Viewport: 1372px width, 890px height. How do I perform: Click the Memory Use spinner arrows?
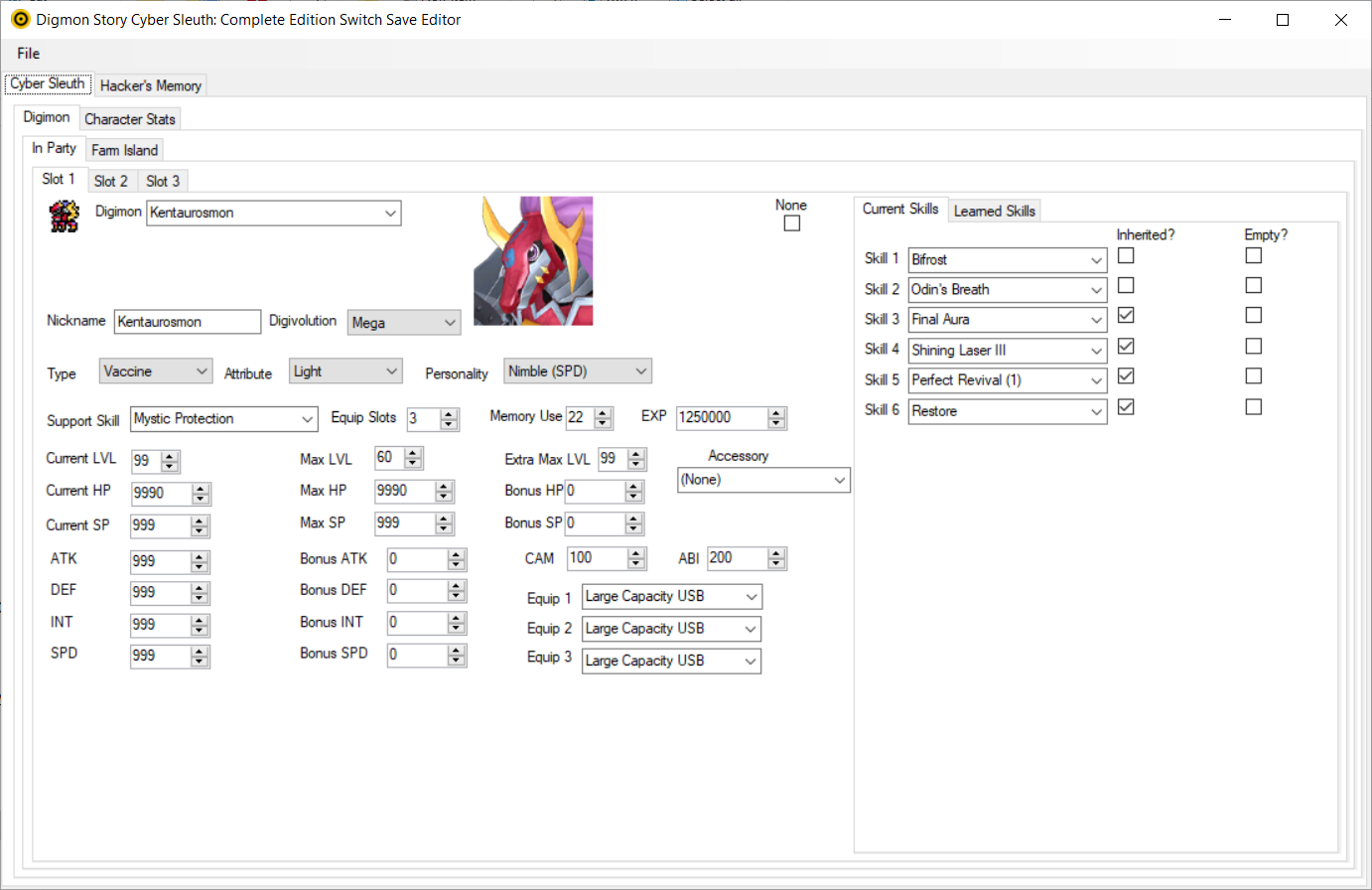[x=603, y=418]
